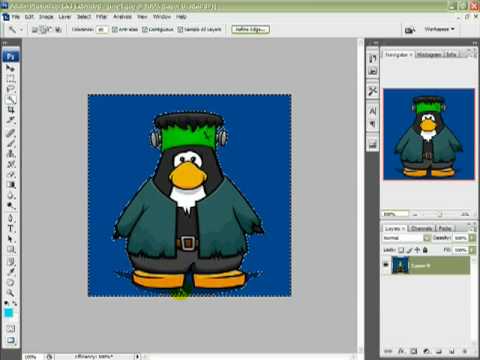Viewport: 480px width, 360px height.
Task: Select the Type tool
Action: [10, 229]
